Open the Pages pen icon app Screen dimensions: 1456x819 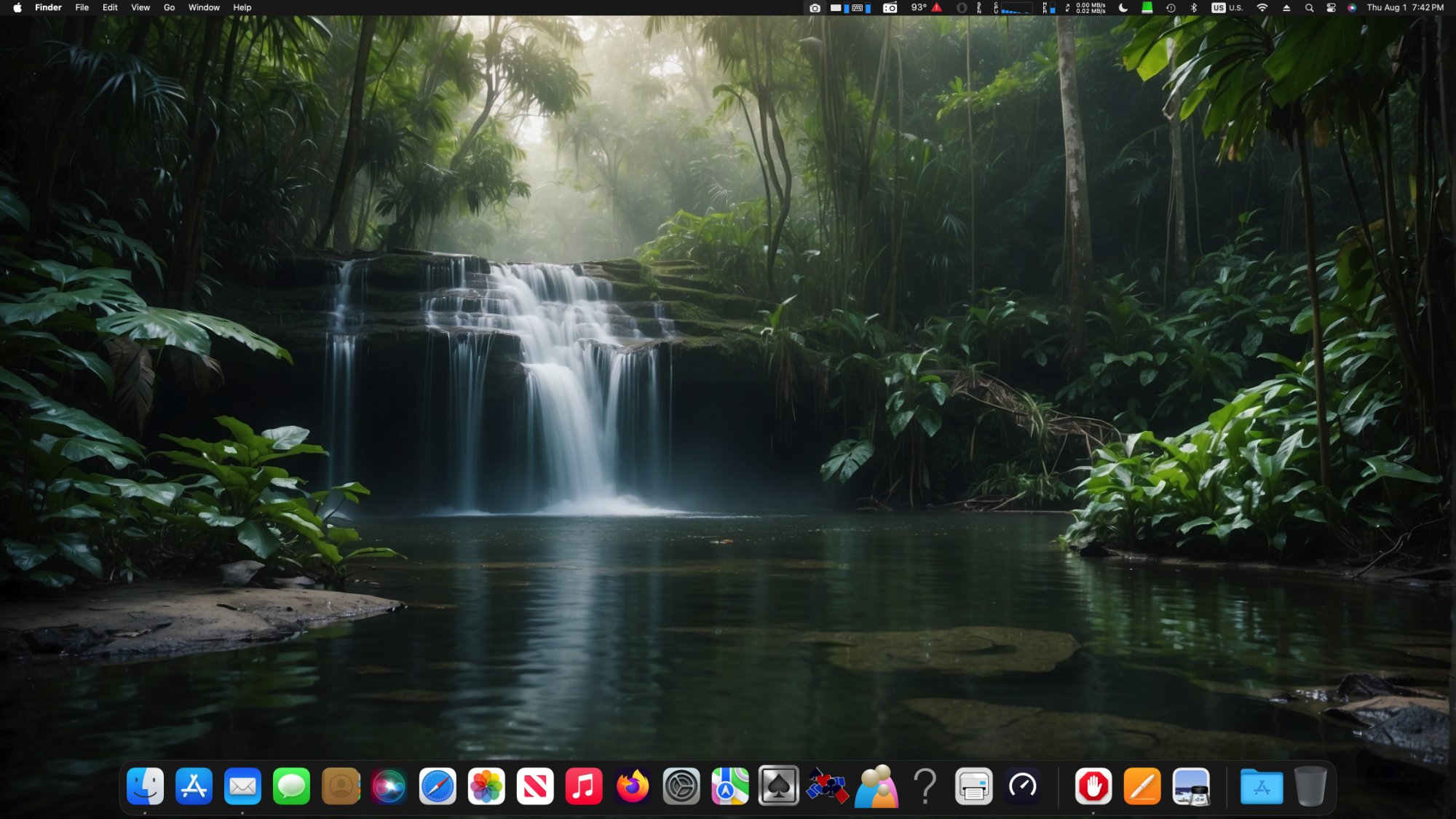[1142, 786]
